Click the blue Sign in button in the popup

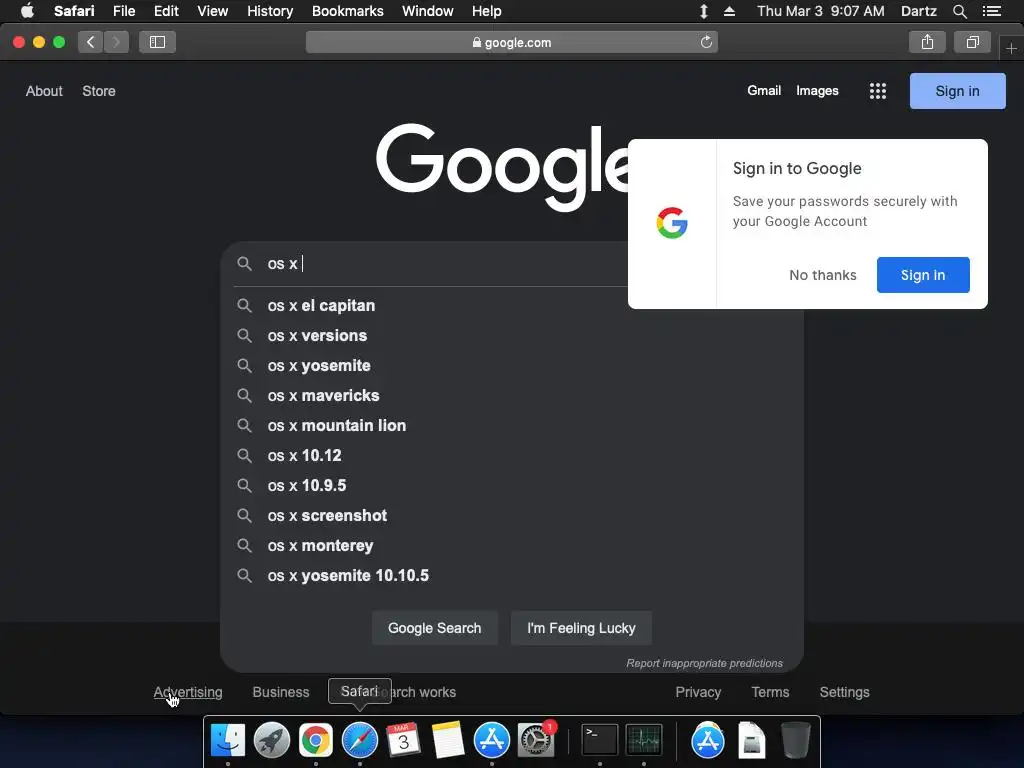923,275
